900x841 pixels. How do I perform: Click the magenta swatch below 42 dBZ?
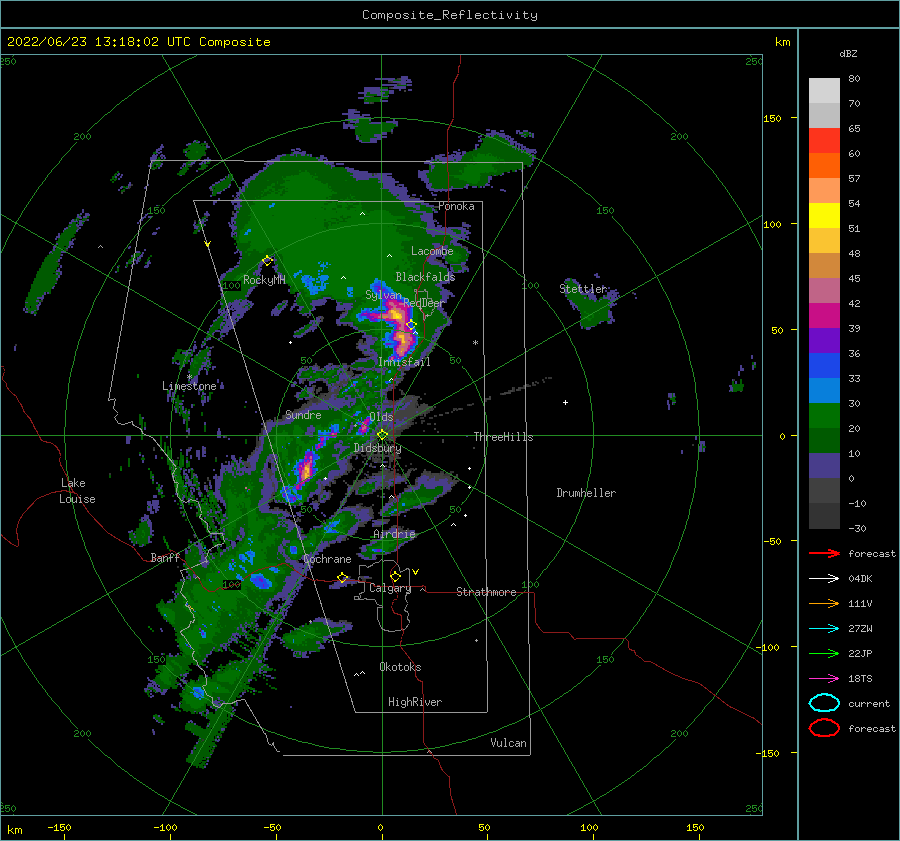824,315
